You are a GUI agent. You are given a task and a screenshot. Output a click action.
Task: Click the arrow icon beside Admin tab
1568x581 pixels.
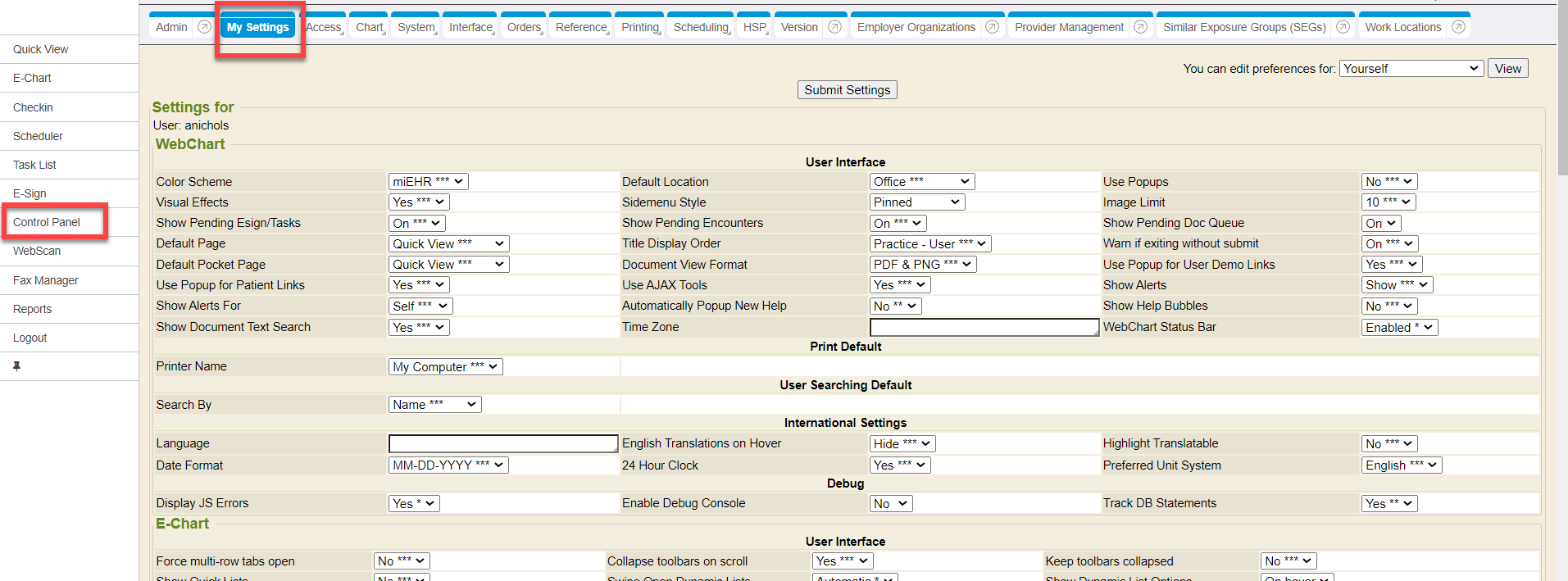pyautogui.click(x=204, y=27)
